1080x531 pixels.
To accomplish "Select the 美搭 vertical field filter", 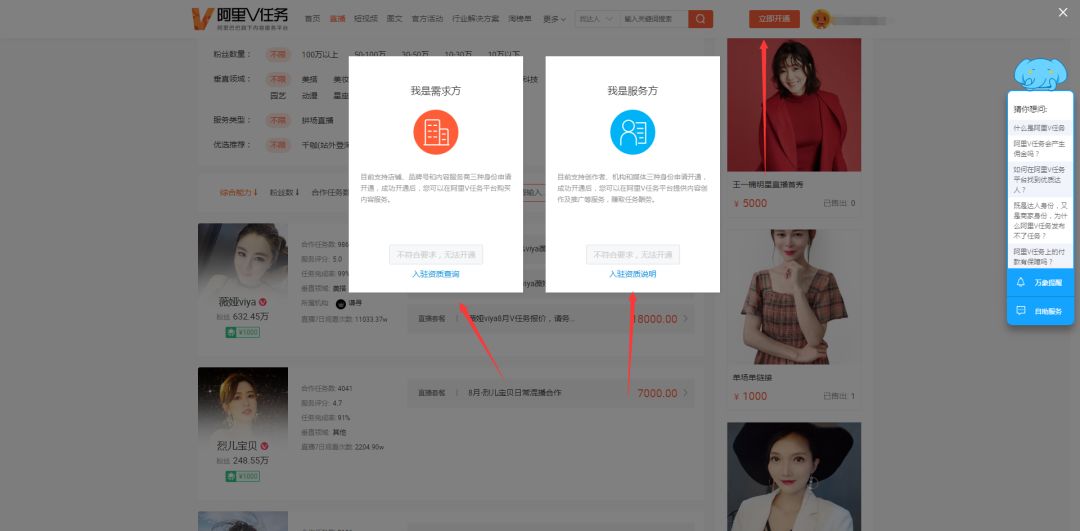I will (x=309, y=79).
